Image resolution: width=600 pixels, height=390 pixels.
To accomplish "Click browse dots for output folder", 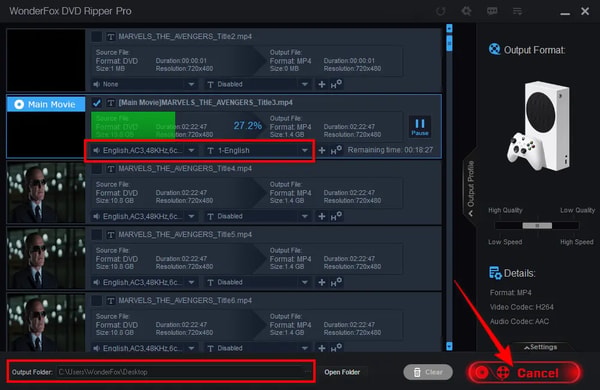I will click(x=308, y=372).
